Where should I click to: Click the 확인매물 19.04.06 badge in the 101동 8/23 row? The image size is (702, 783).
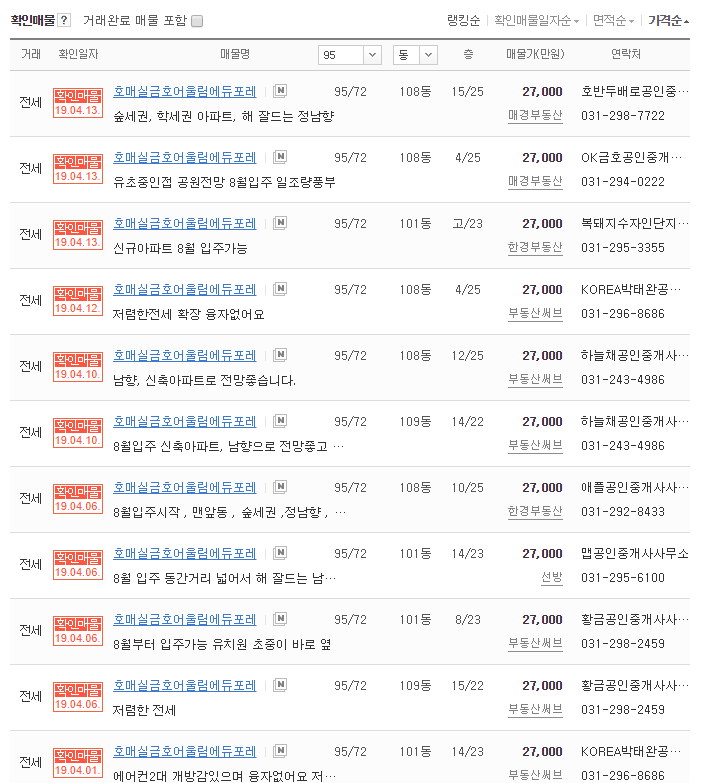[78, 630]
